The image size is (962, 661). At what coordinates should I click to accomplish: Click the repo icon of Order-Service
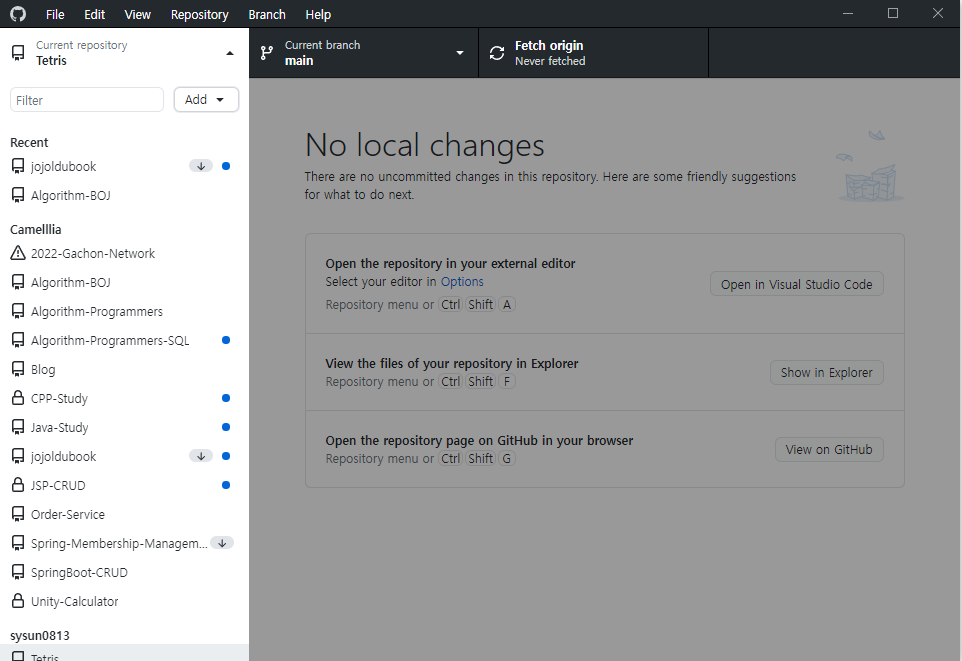[18, 514]
